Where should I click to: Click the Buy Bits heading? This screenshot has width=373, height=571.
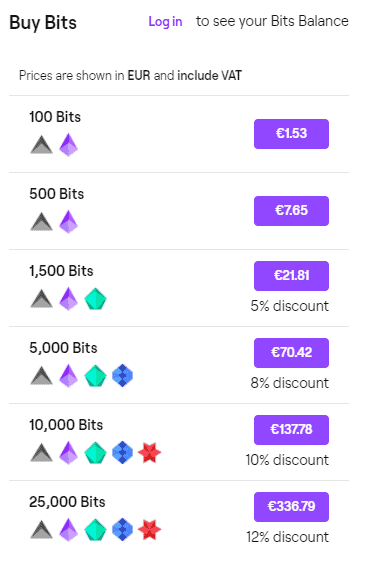(43, 23)
